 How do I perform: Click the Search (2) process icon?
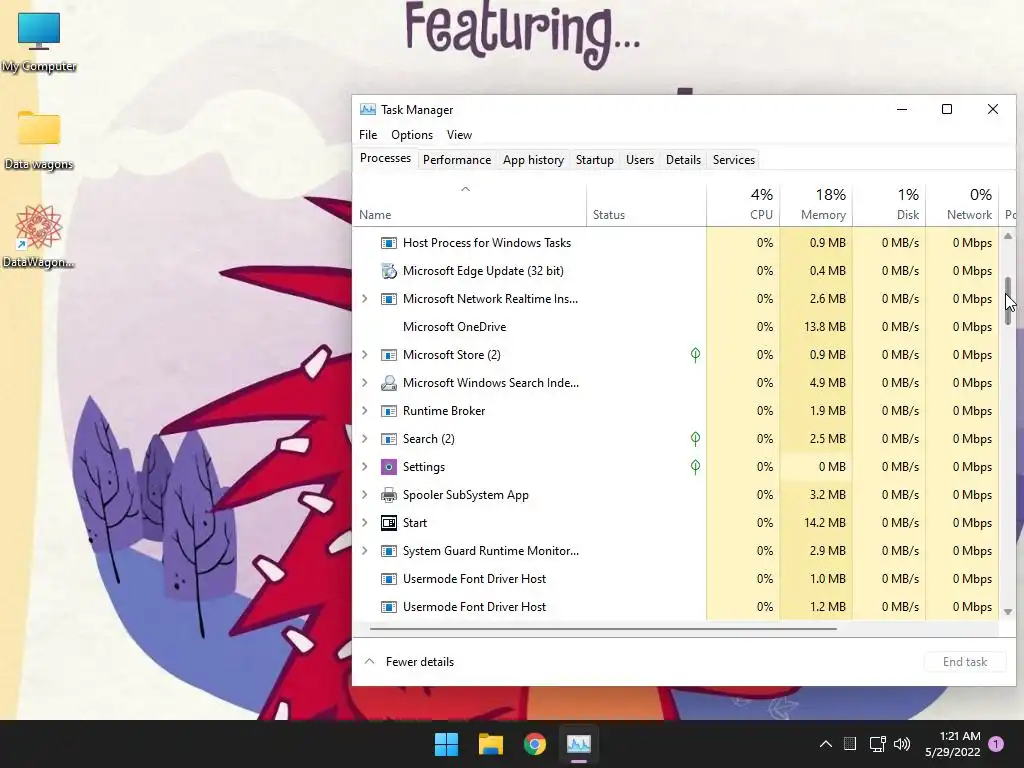pos(389,439)
